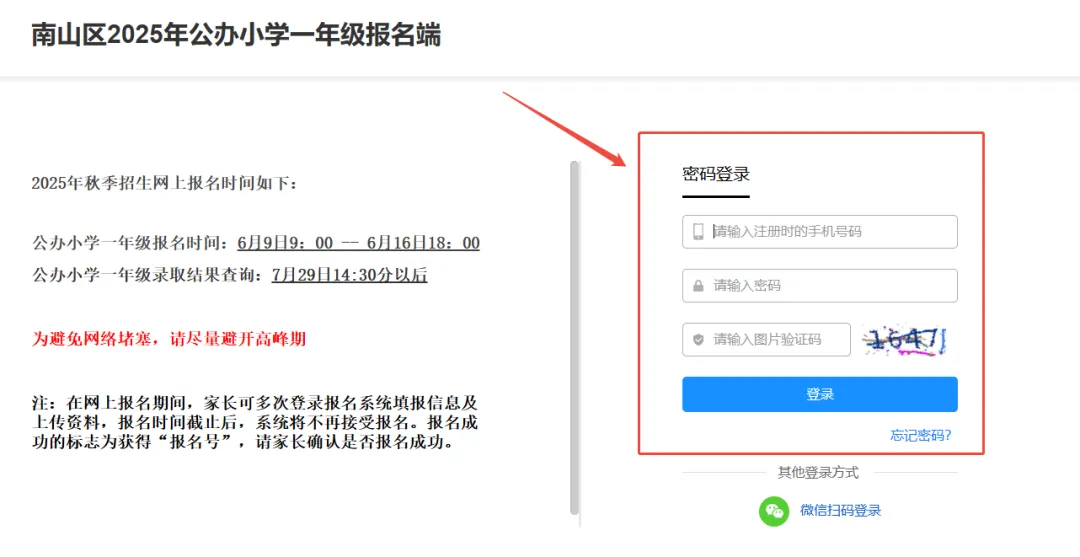Image resolution: width=1080 pixels, height=557 pixels.
Task: Open the 微信扫码登录 link
Action: (x=840, y=511)
